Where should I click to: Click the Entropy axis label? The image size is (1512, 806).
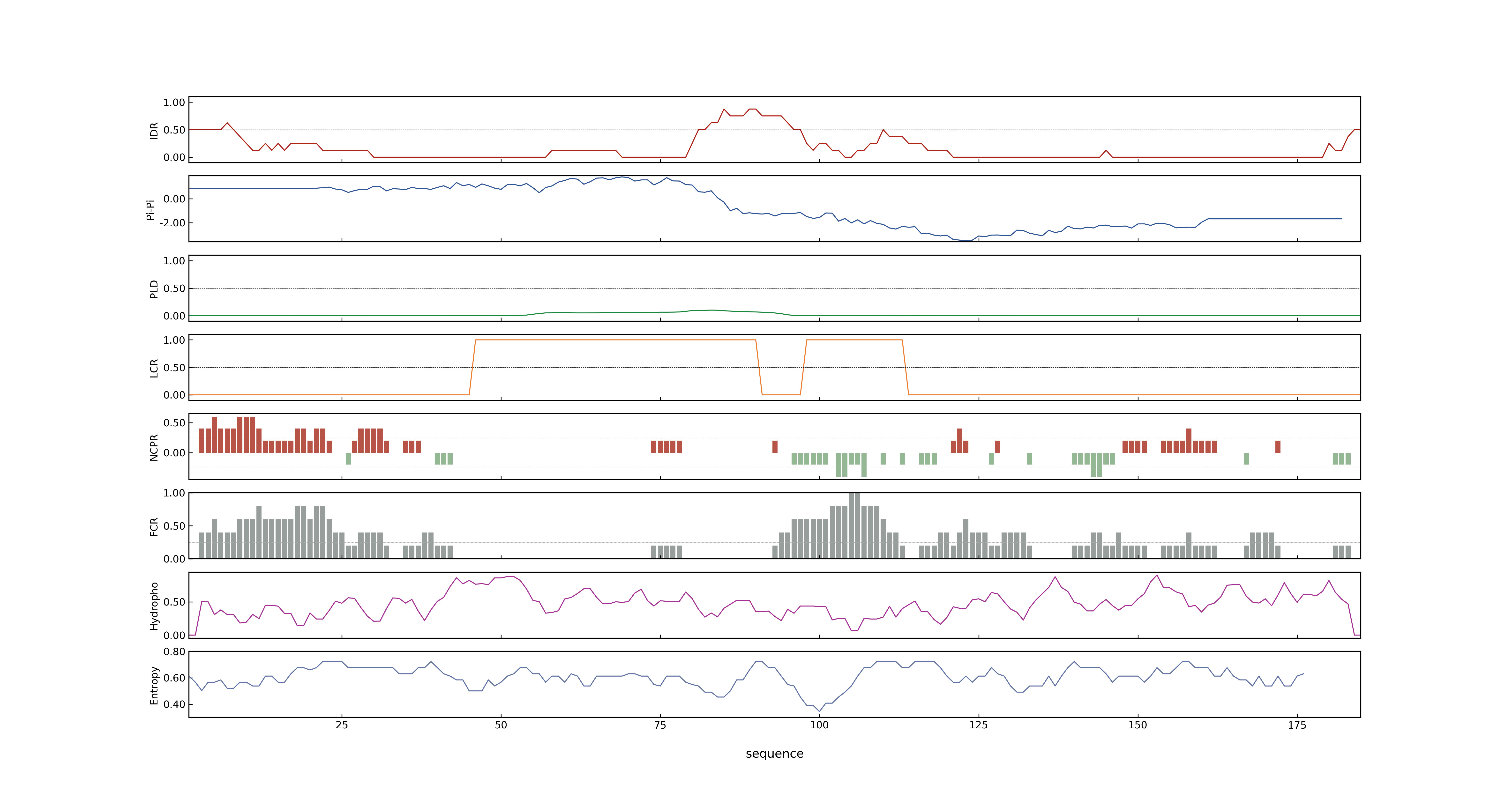point(154,685)
